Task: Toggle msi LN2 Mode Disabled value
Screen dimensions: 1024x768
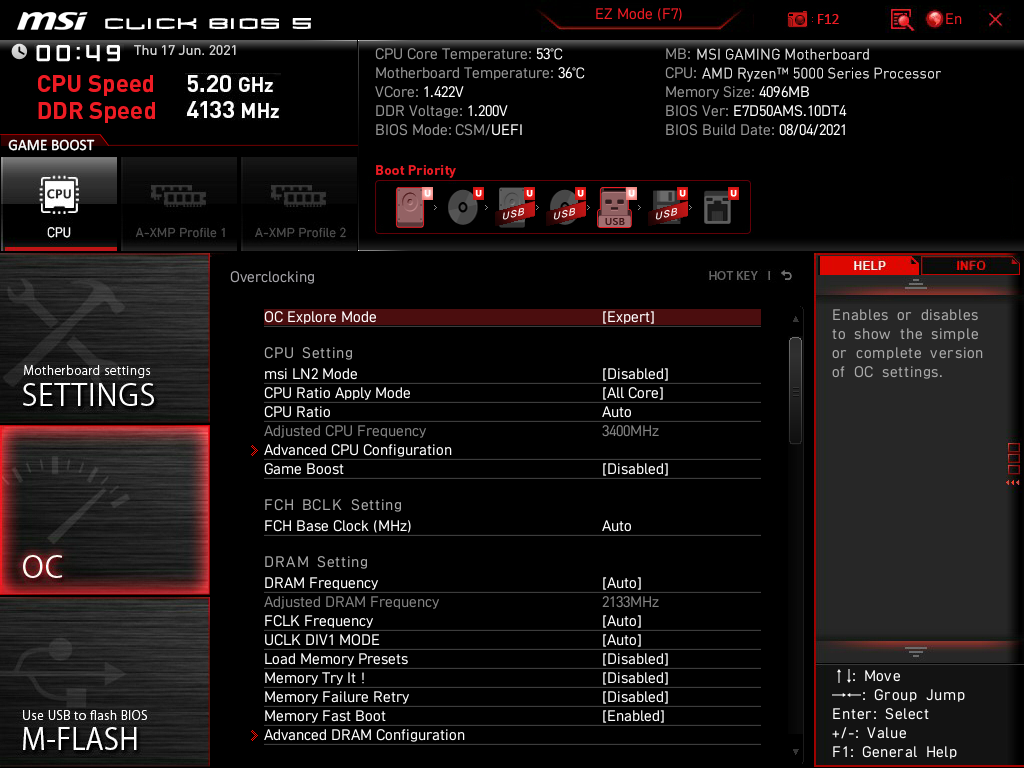Action: pyautogui.click(x=635, y=374)
